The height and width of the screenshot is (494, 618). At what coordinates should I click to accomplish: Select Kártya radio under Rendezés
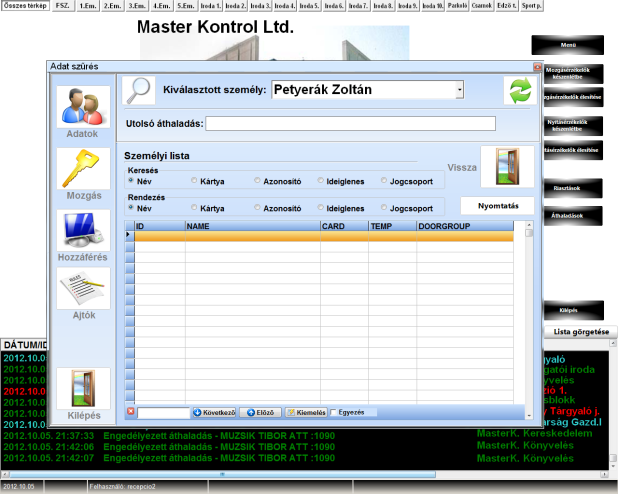click(x=194, y=207)
